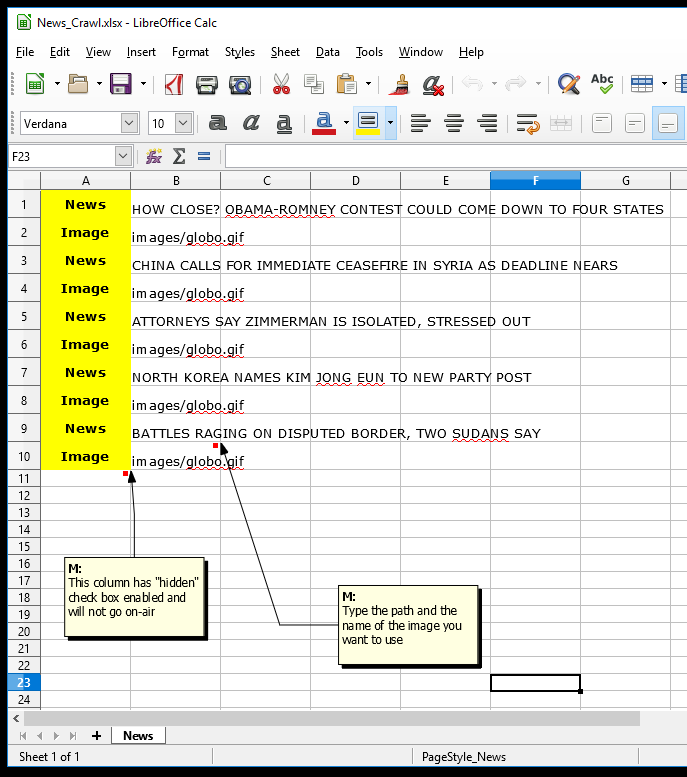Open the Sheet menu
This screenshot has height=777, width=687.
(x=285, y=52)
